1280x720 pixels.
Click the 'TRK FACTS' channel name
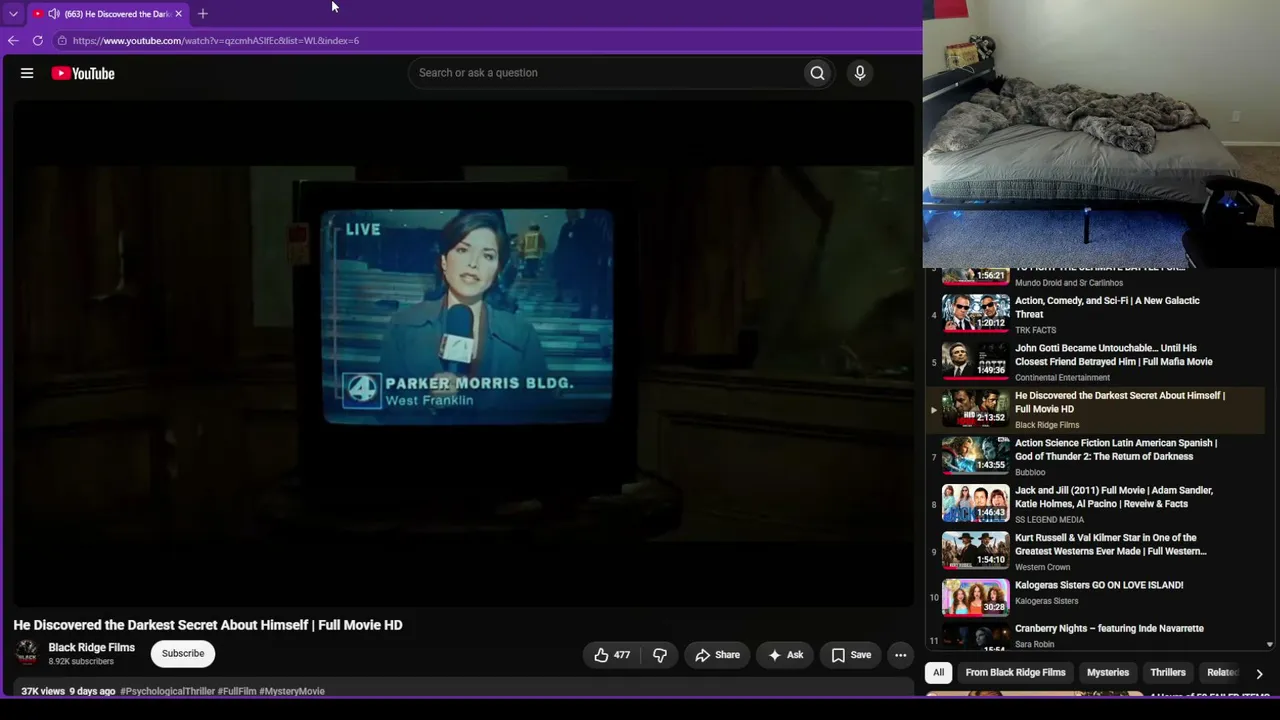(x=1035, y=330)
